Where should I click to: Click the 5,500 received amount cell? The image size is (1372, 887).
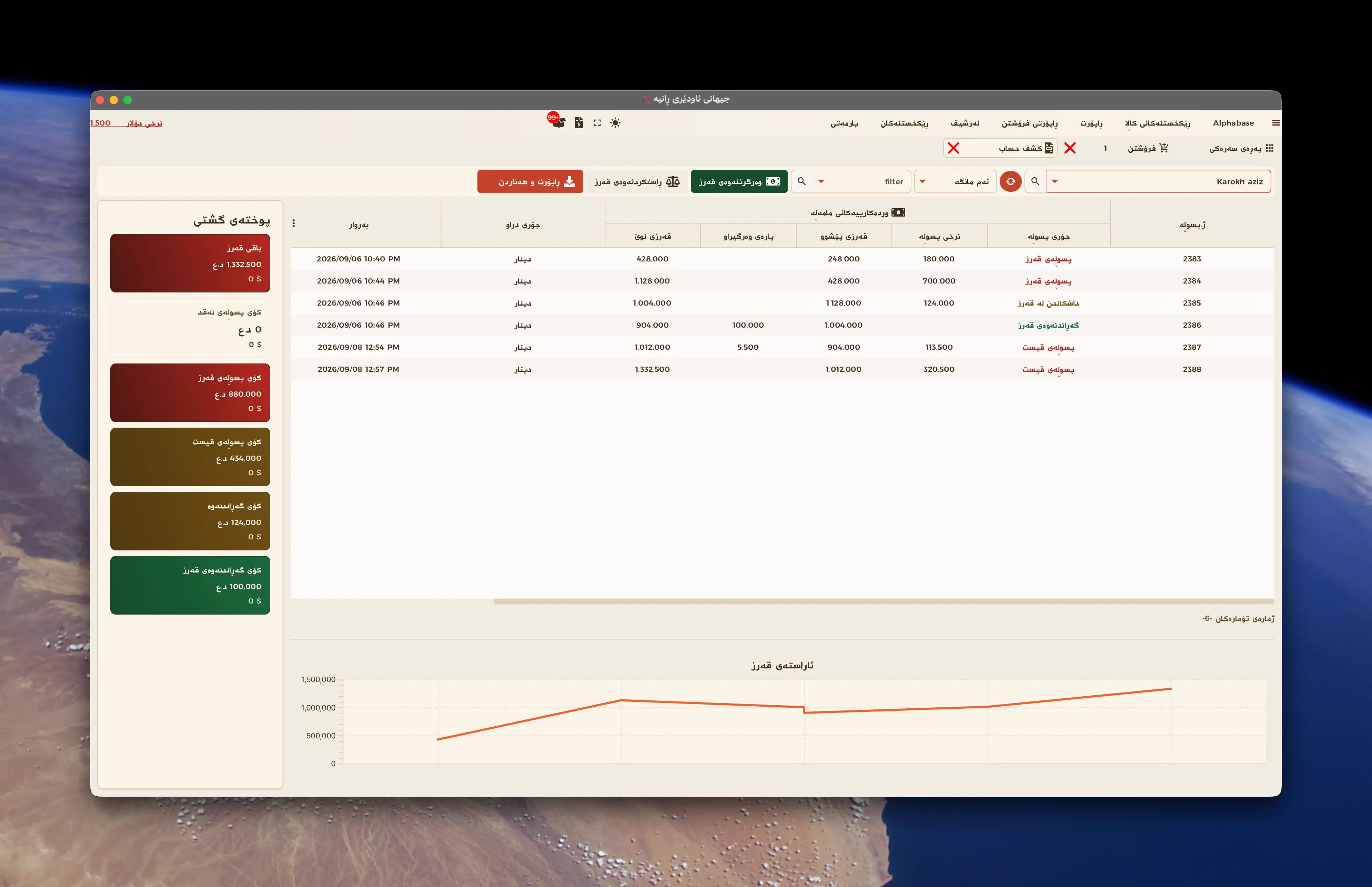[748, 347]
